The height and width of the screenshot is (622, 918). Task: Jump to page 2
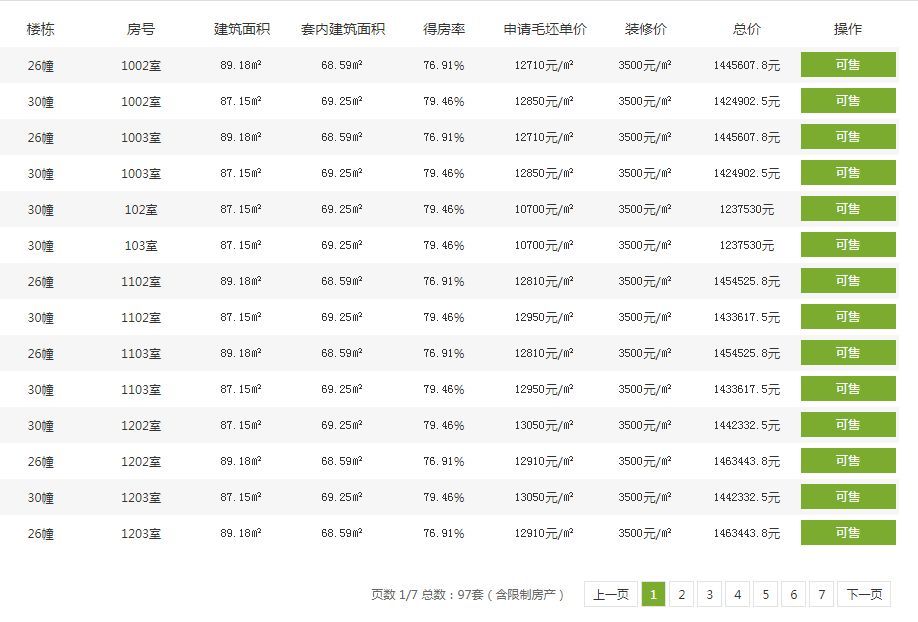(681, 594)
